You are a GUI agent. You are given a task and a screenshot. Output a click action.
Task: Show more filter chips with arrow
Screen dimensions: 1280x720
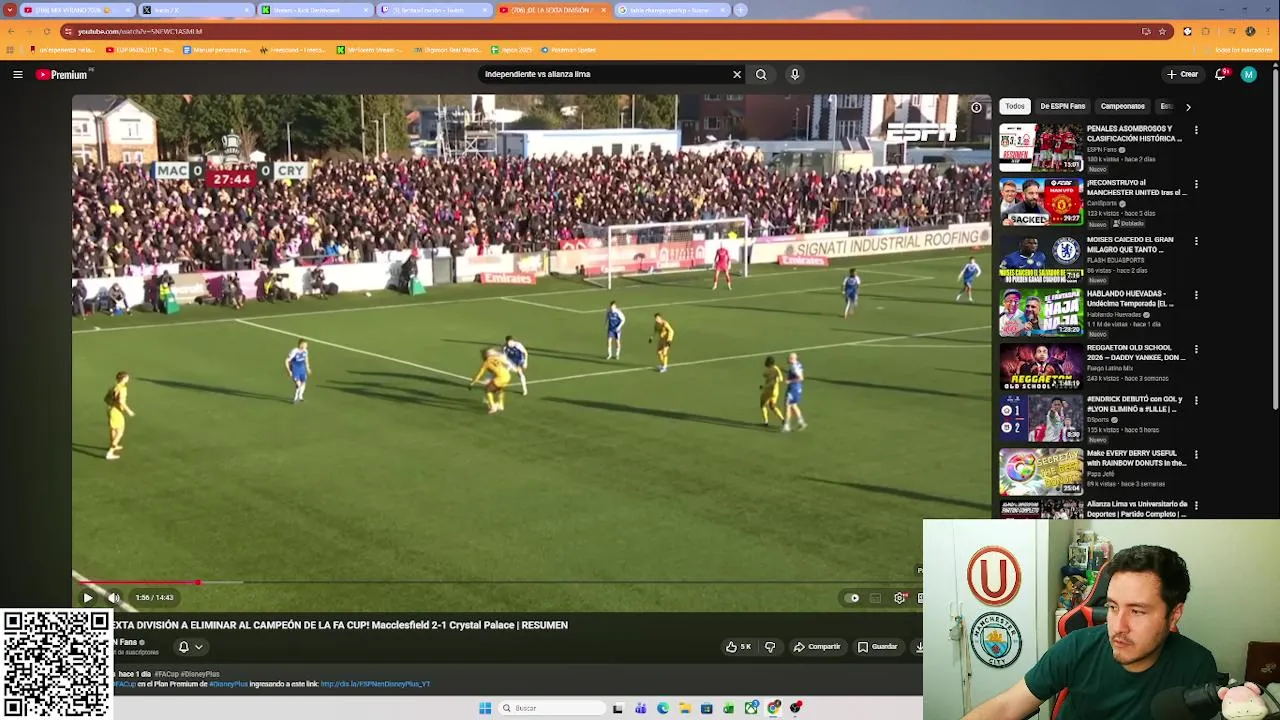pyautogui.click(x=1188, y=106)
